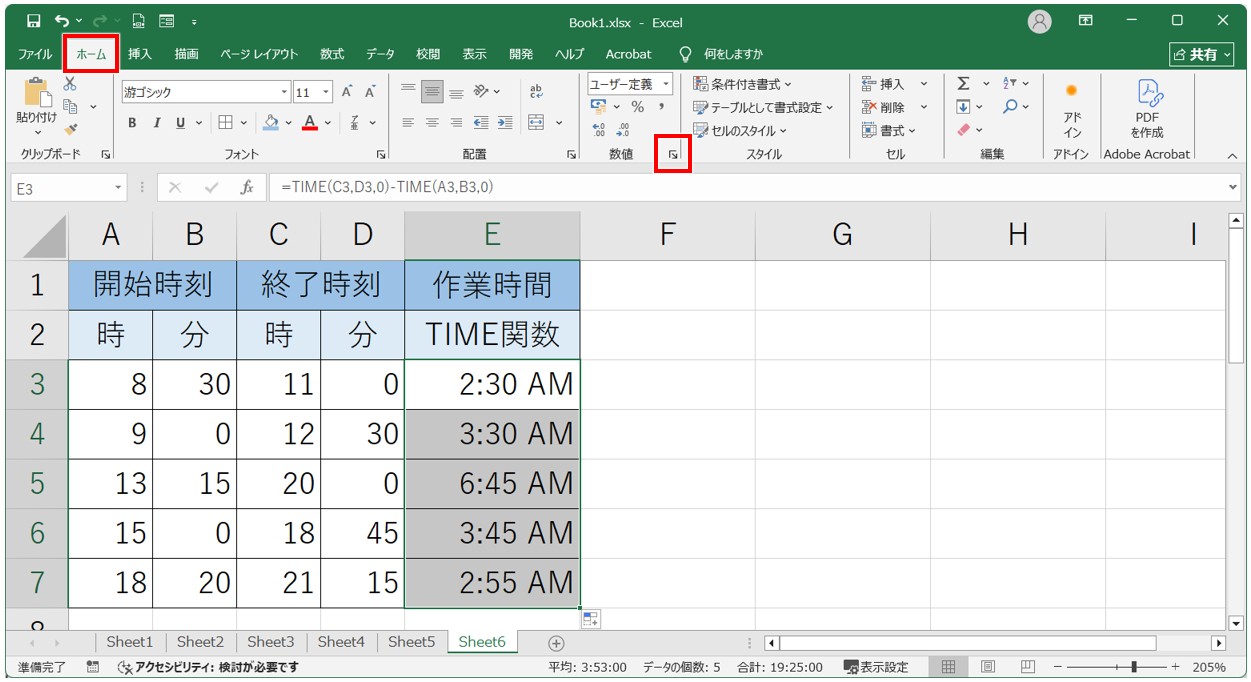Open Sort and Filter icon
The image size is (1251, 682).
pyautogui.click(x=1010, y=84)
